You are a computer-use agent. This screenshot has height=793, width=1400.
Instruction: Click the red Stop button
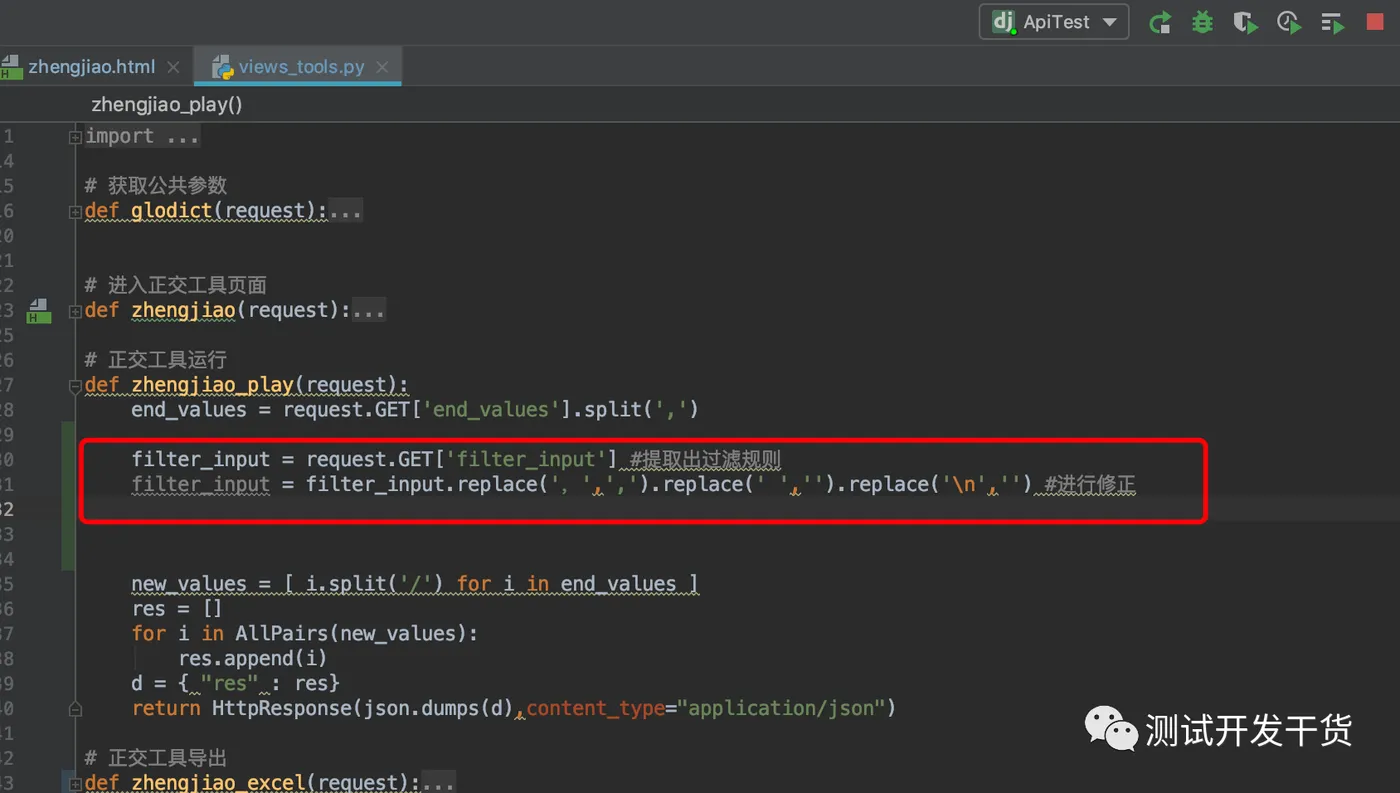click(x=1375, y=22)
